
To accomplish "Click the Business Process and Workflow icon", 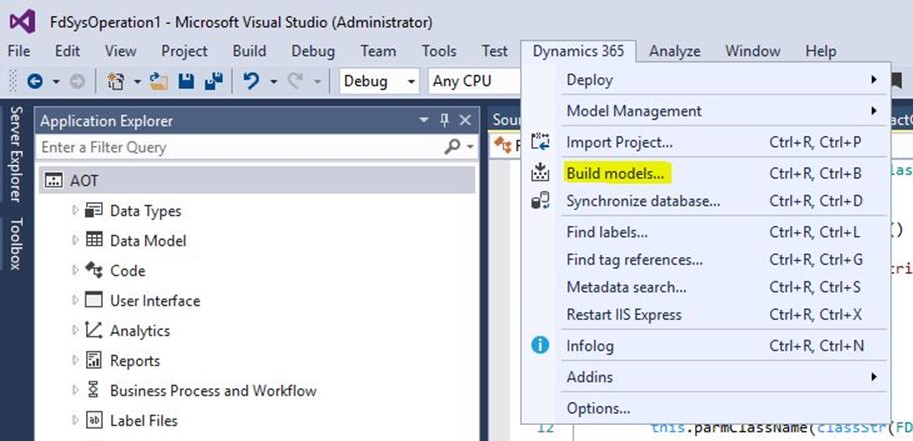I will [93, 390].
